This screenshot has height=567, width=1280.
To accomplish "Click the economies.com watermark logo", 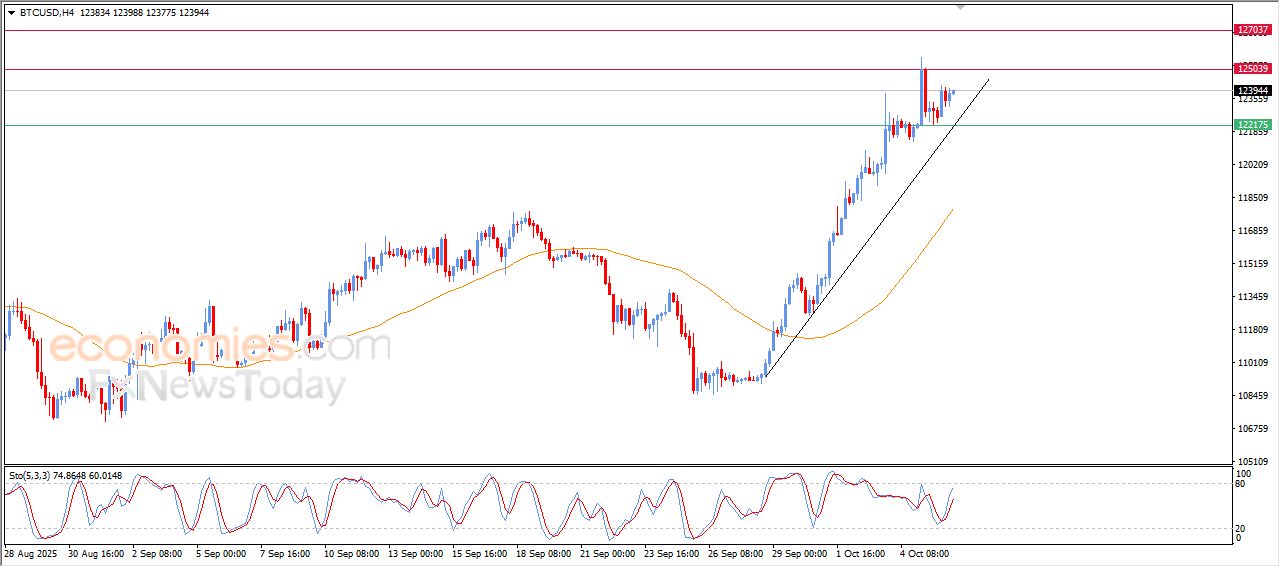I will coord(220,348).
